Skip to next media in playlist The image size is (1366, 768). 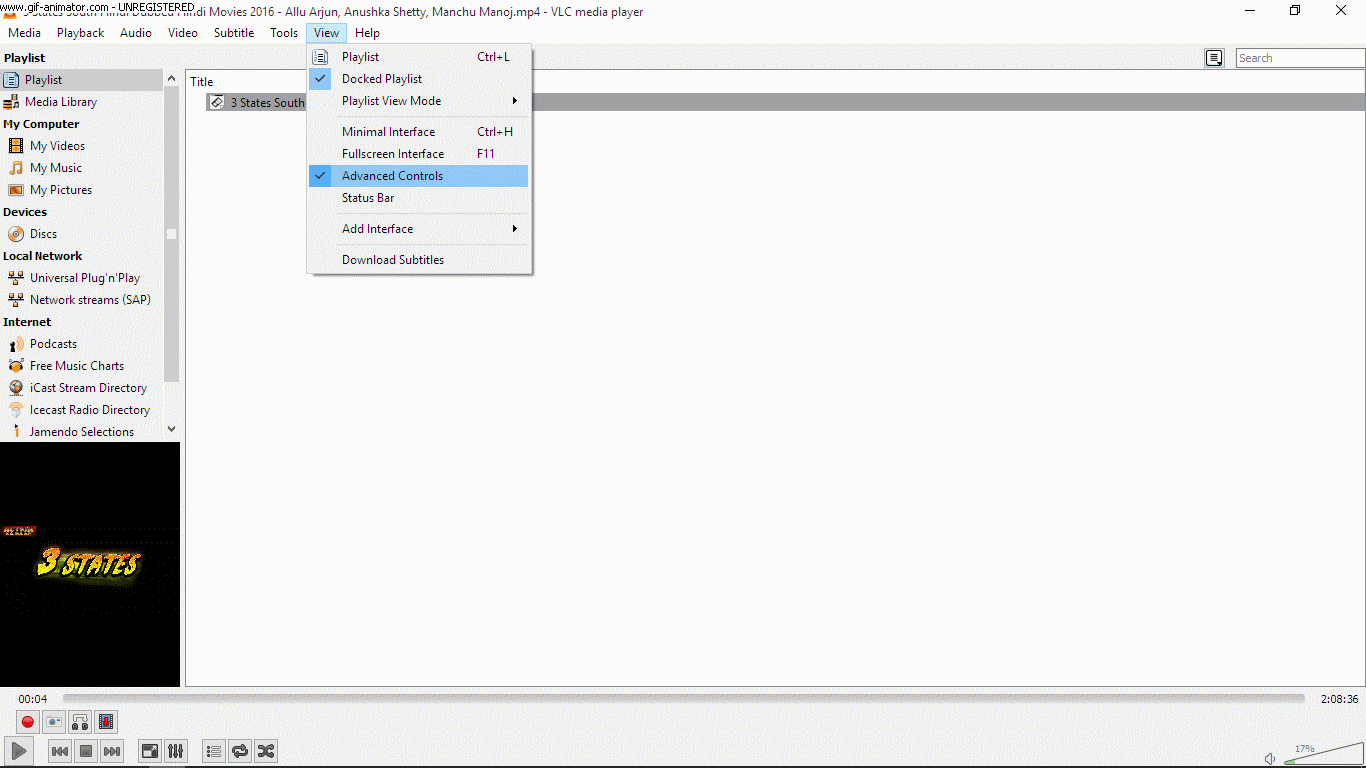(112, 751)
